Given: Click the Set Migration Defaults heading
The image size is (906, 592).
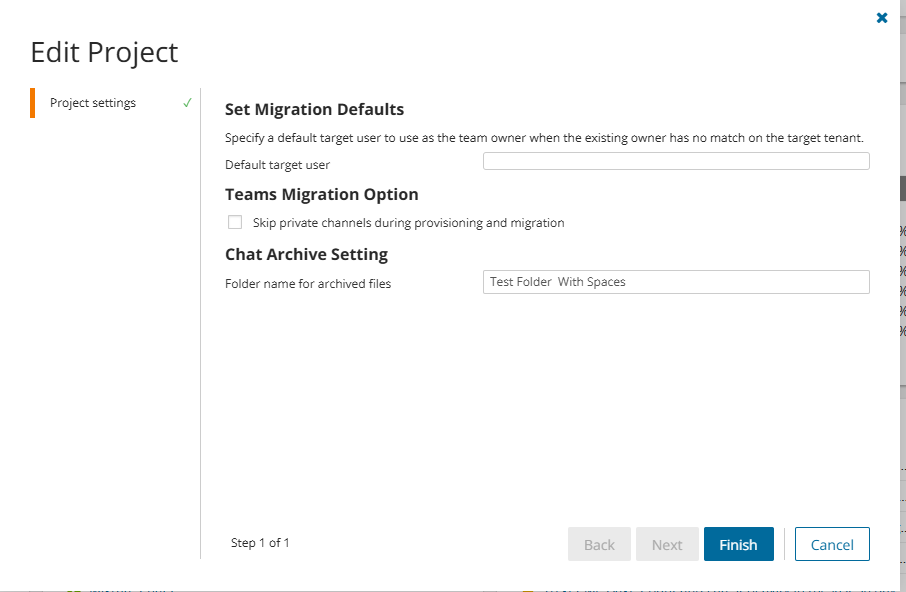Looking at the screenshot, I should pyautogui.click(x=314, y=110).
